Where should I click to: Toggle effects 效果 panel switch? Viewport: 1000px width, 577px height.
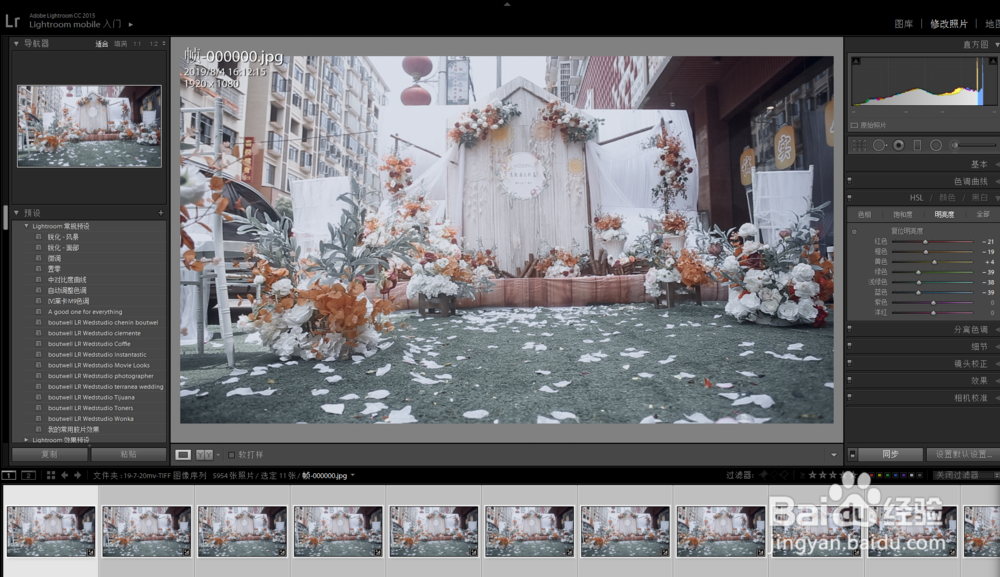[x=849, y=380]
